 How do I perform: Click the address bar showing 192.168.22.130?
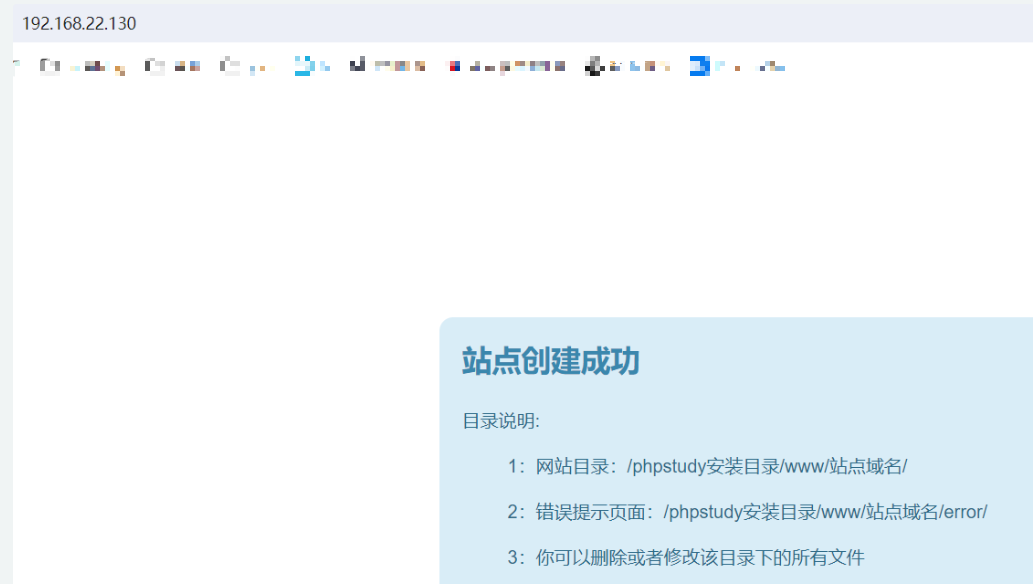coord(80,23)
